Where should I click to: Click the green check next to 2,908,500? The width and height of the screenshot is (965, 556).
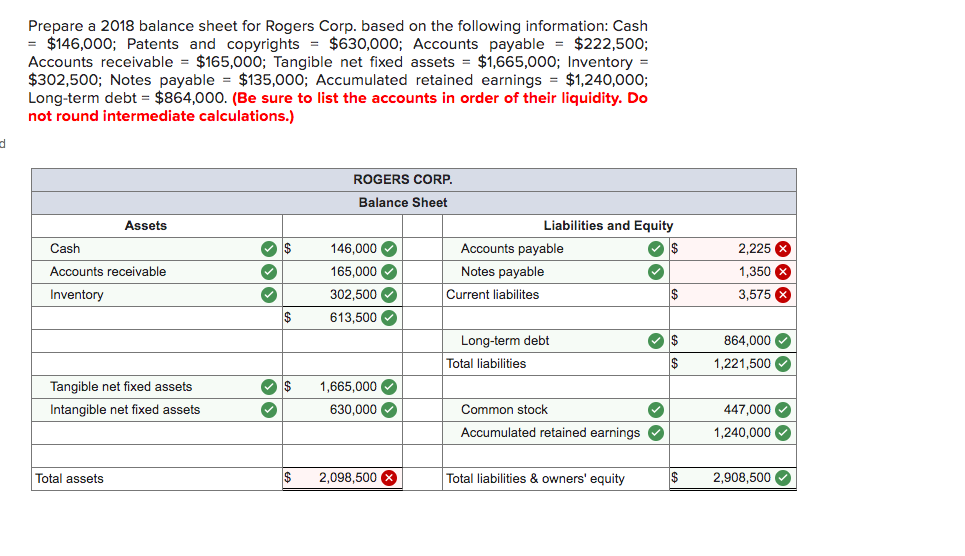783,478
